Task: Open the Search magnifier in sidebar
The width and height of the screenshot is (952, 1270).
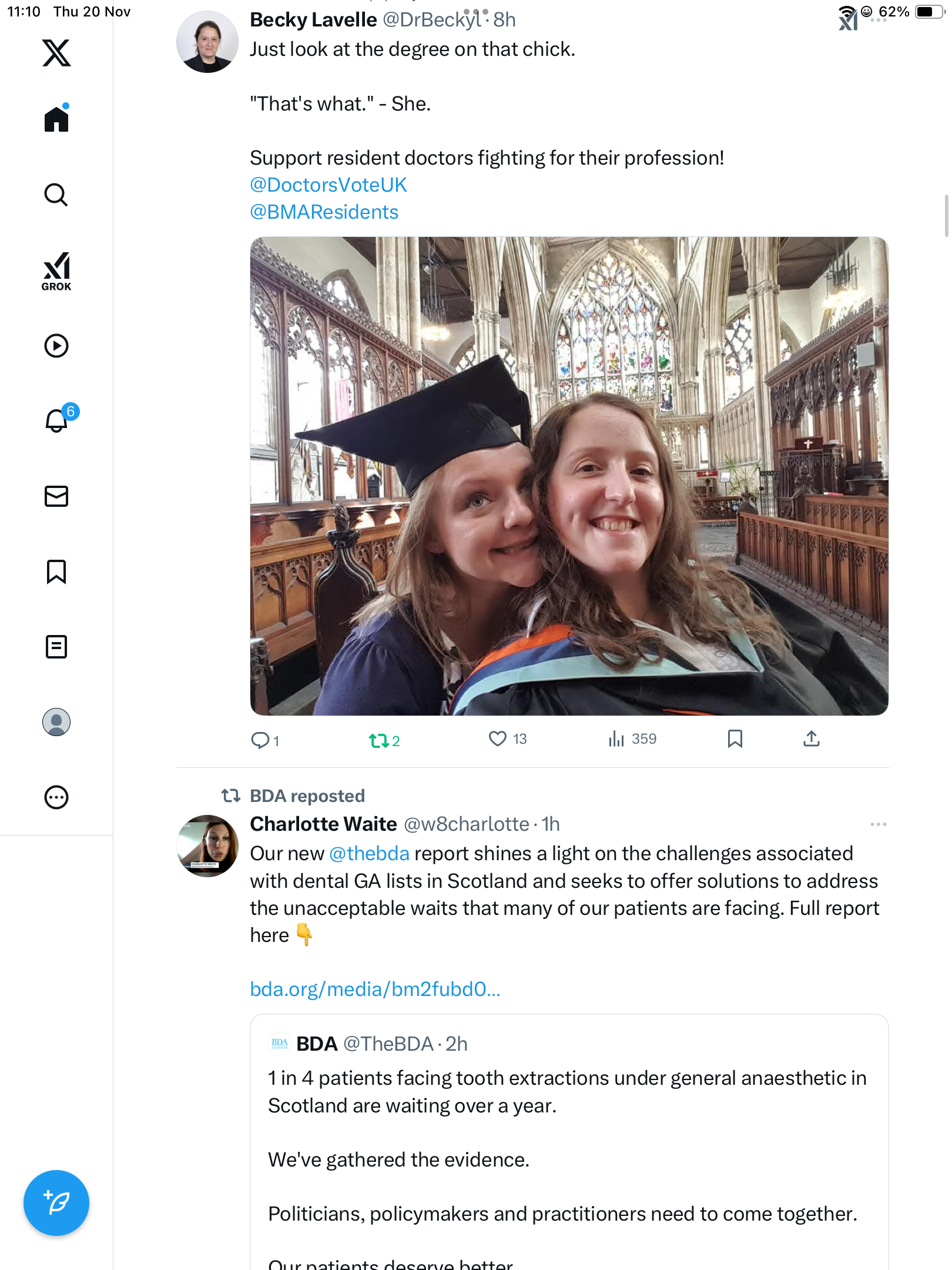Action: (56, 195)
